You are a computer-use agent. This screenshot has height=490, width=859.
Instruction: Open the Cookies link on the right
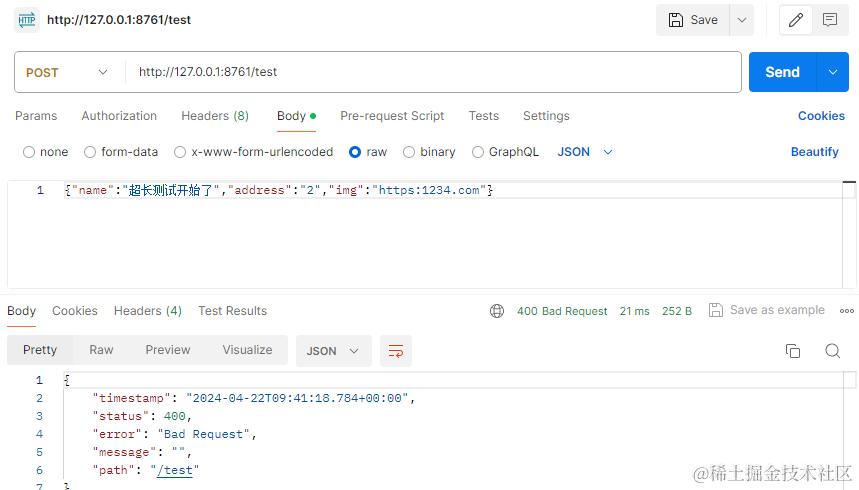point(821,116)
